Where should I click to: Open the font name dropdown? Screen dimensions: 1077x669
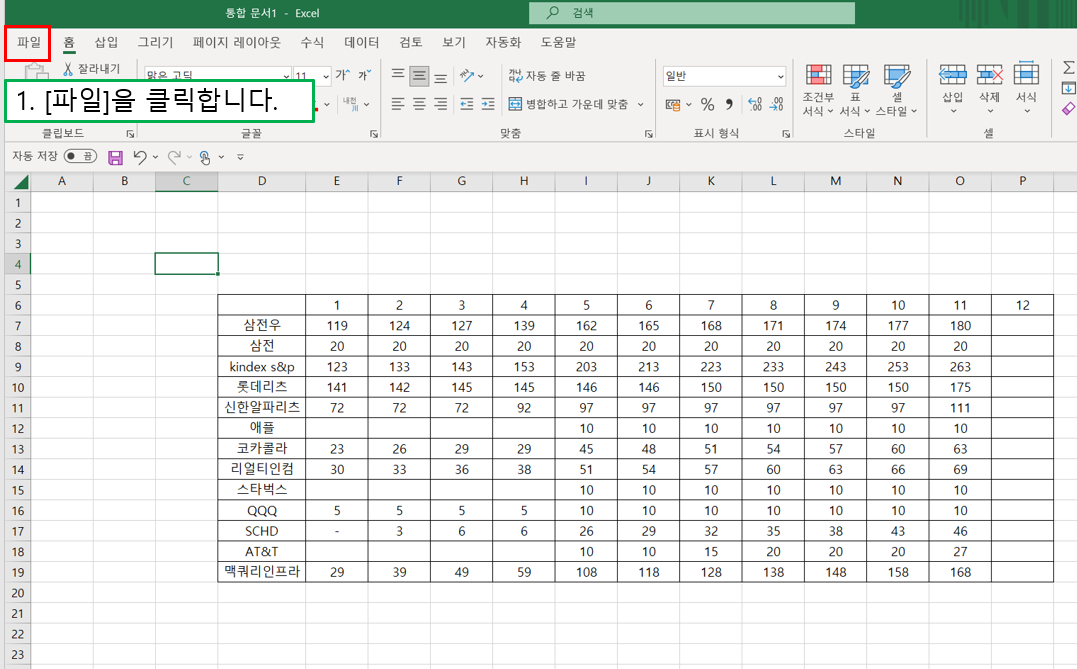pyautogui.click(x=286, y=76)
